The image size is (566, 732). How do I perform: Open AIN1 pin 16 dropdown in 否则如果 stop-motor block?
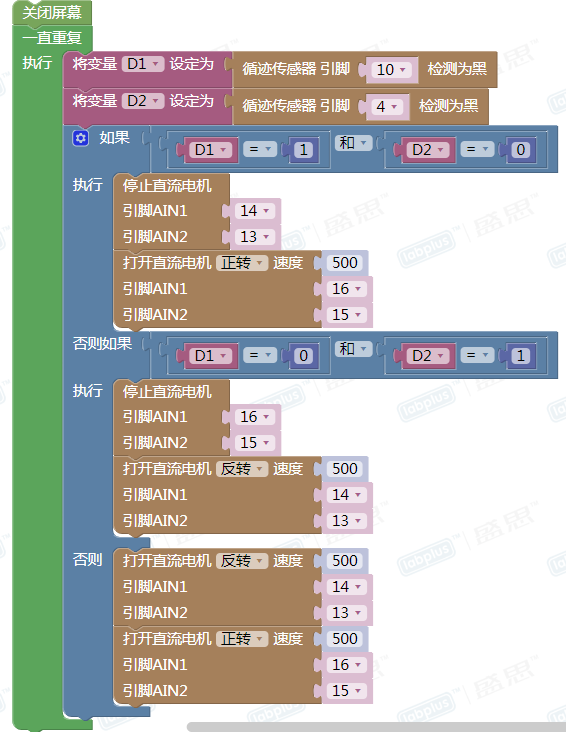coord(255,417)
